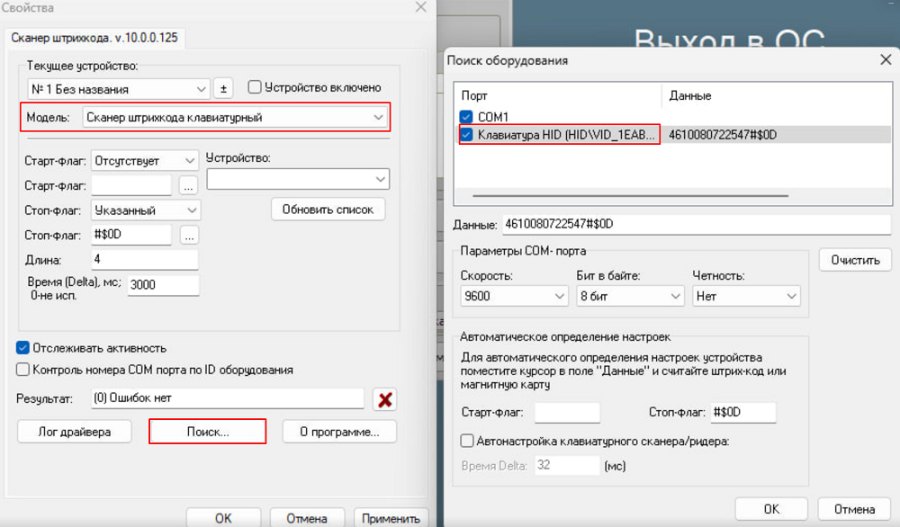Click the Результат field

[227, 398]
